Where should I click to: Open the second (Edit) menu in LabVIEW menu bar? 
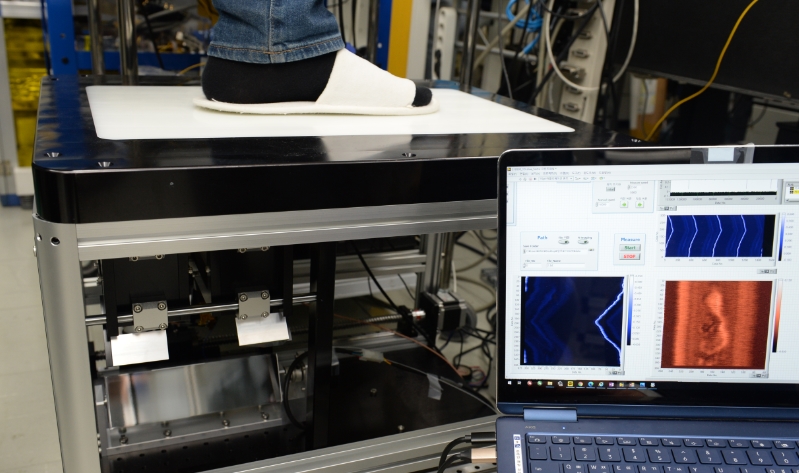tap(524, 173)
